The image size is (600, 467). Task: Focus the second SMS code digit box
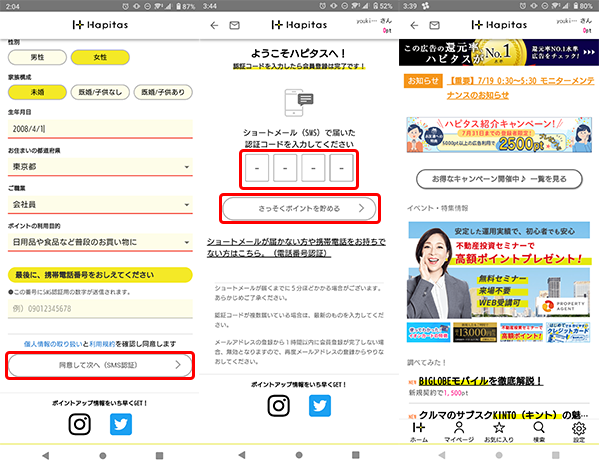pos(285,168)
